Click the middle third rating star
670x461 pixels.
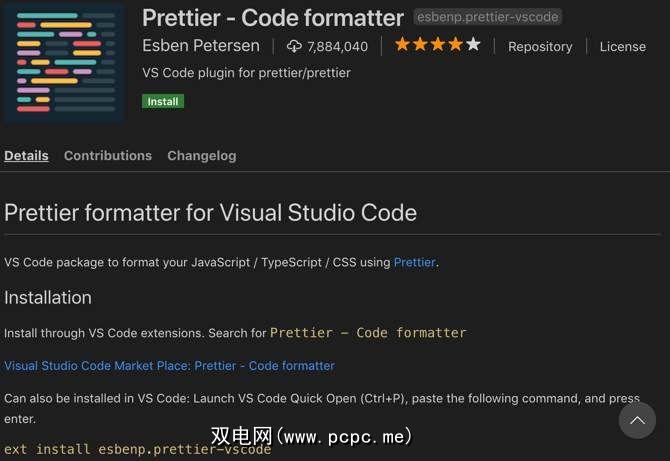click(438, 45)
